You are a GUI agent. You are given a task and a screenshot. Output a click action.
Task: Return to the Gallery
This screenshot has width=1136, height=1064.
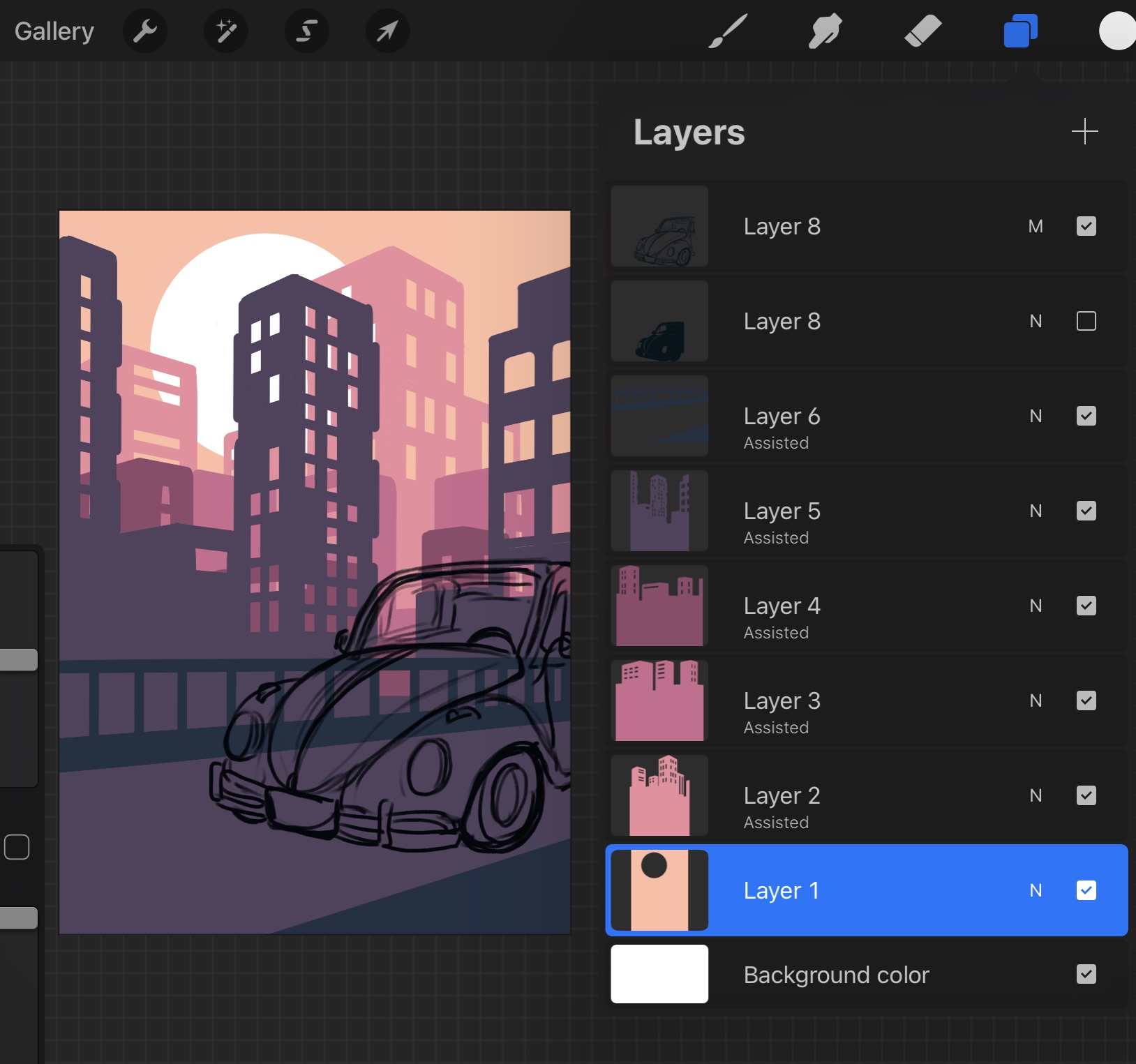click(x=54, y=31)
